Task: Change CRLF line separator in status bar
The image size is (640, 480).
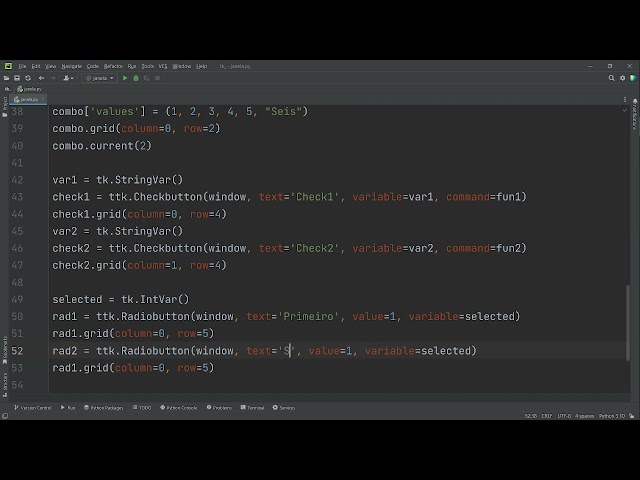Action: point(547,416)
